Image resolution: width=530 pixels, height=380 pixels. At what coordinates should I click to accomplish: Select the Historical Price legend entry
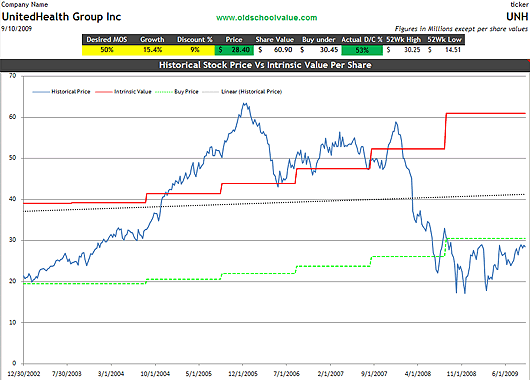tap(61, 92)
